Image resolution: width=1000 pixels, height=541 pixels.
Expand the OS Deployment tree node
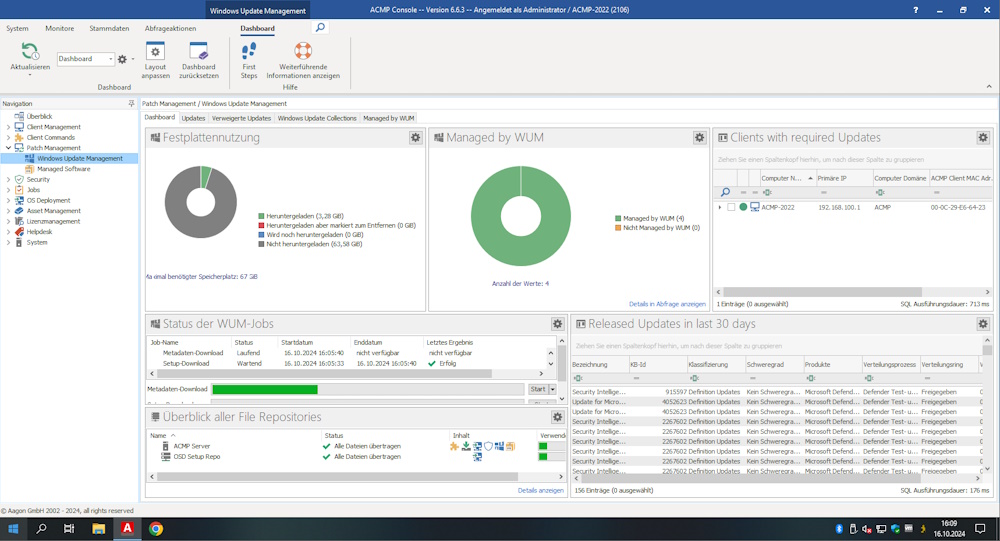pos(8,200)
